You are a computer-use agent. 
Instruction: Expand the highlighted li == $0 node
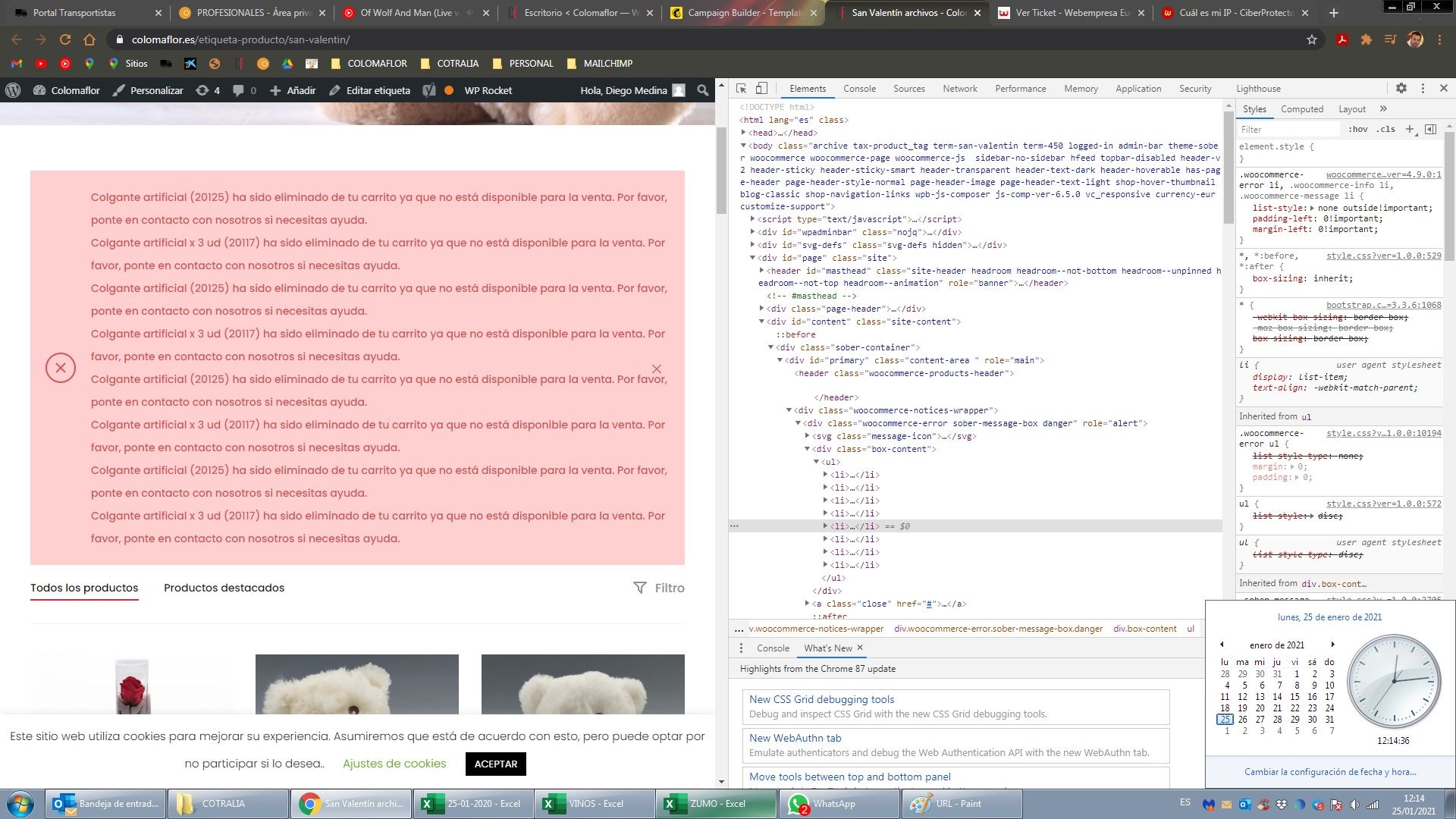pos(826,526)
